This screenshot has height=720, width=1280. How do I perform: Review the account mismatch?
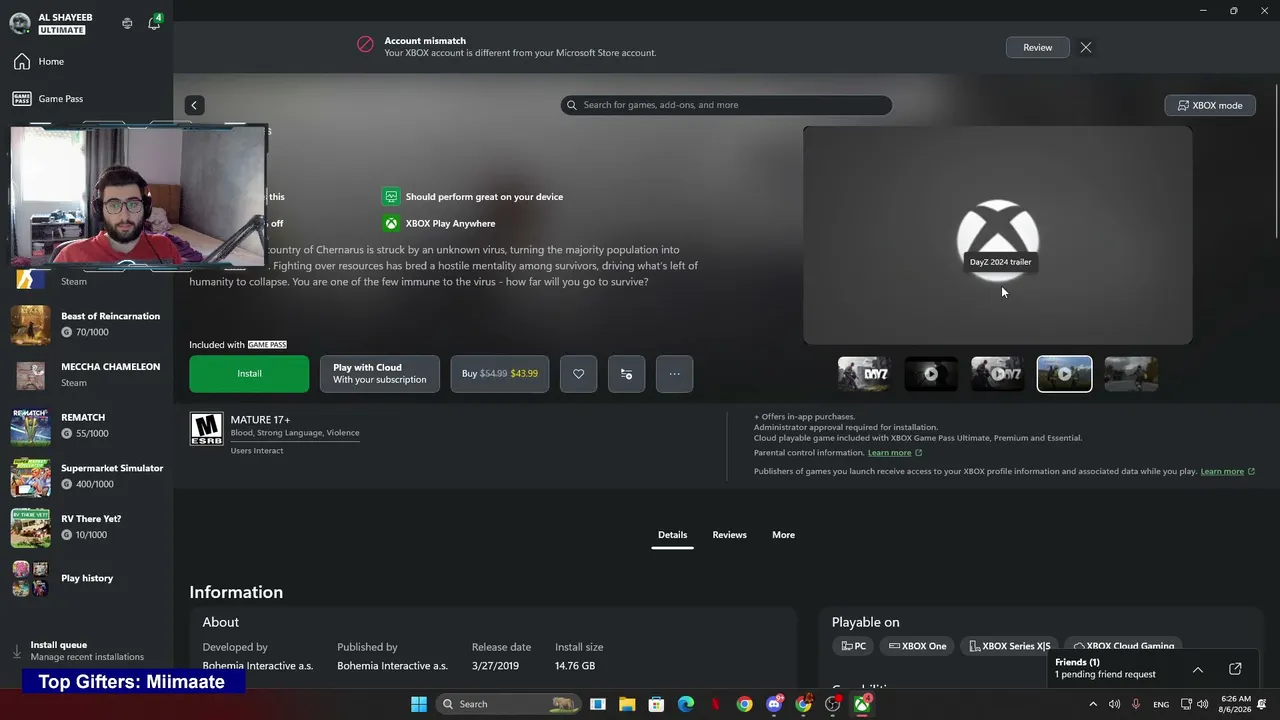click(1037, 47)
